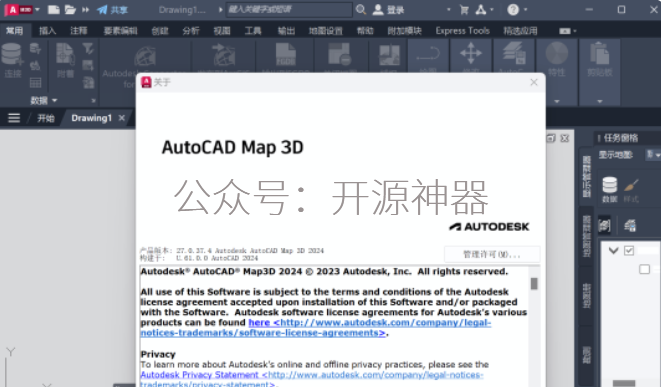Click the keyword search input box
The image size is (661, 387).
(289, 9)
